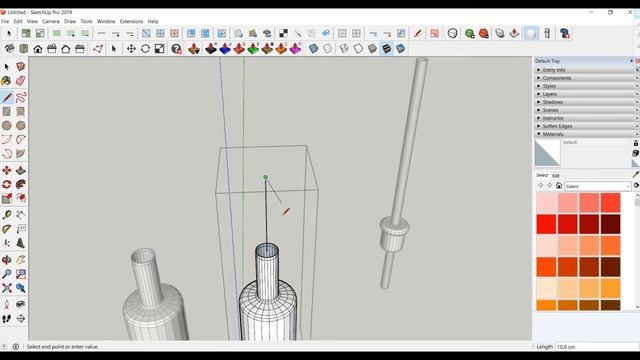Expand the Shadows panel
The height and width of the screenshot is (360, 640).
[587, 102]
